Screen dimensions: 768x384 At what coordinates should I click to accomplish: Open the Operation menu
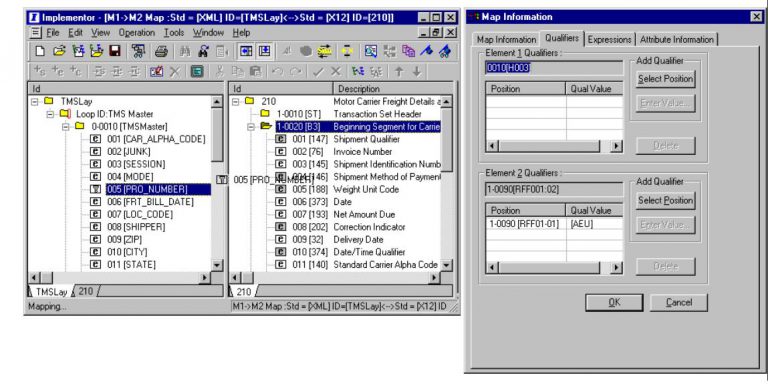(x=137, y=33)
